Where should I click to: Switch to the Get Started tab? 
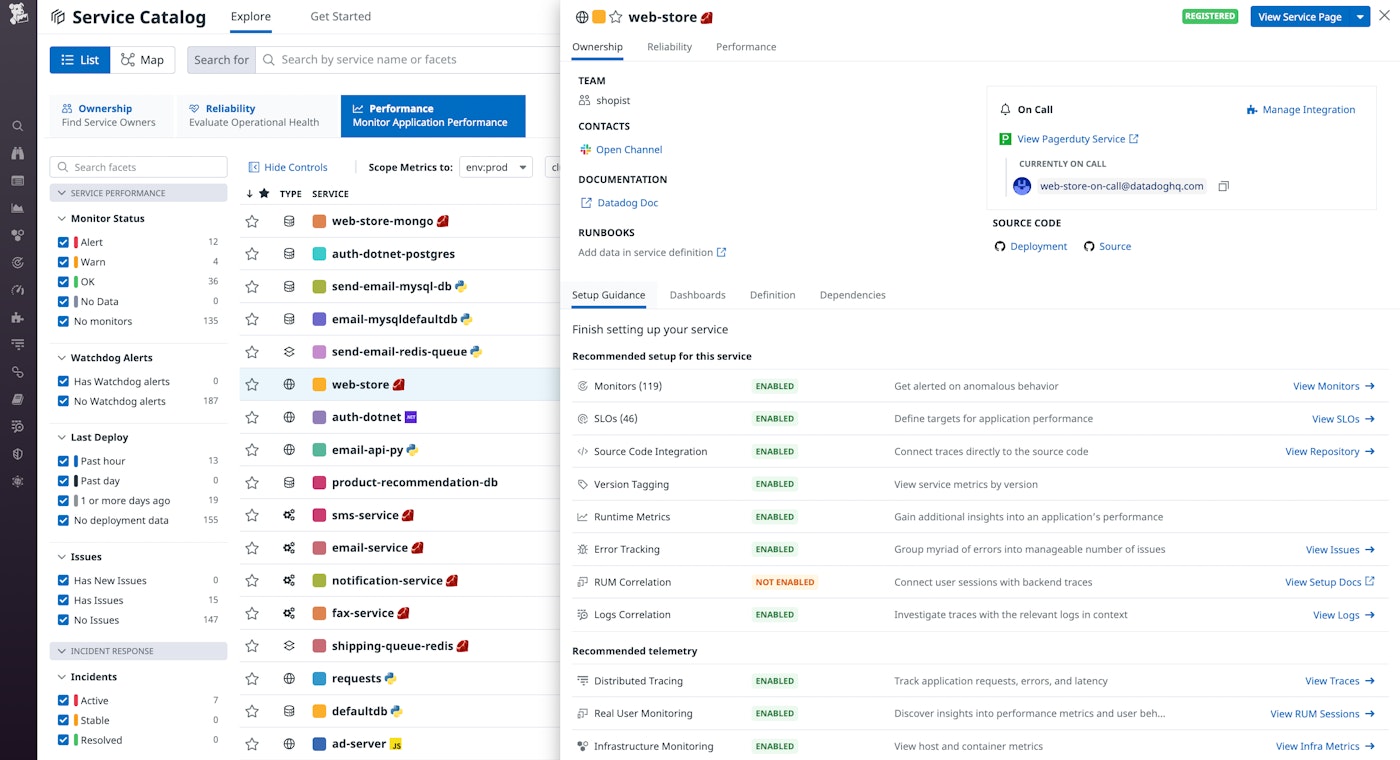[340, 17]
